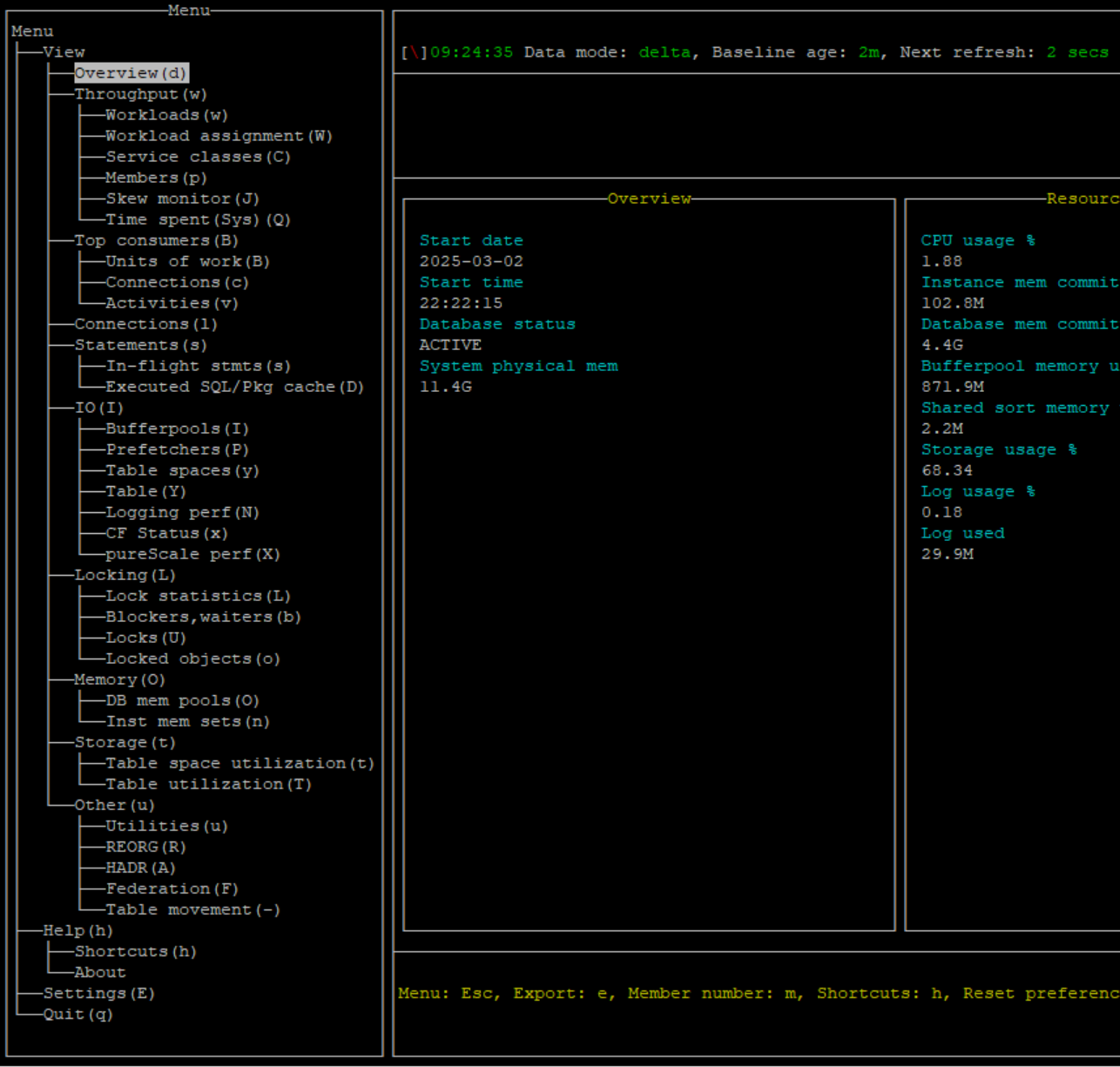Open Table spaces (y)
The width and height of the screenshot is (1120, 1067).
(x=183, y=470)
